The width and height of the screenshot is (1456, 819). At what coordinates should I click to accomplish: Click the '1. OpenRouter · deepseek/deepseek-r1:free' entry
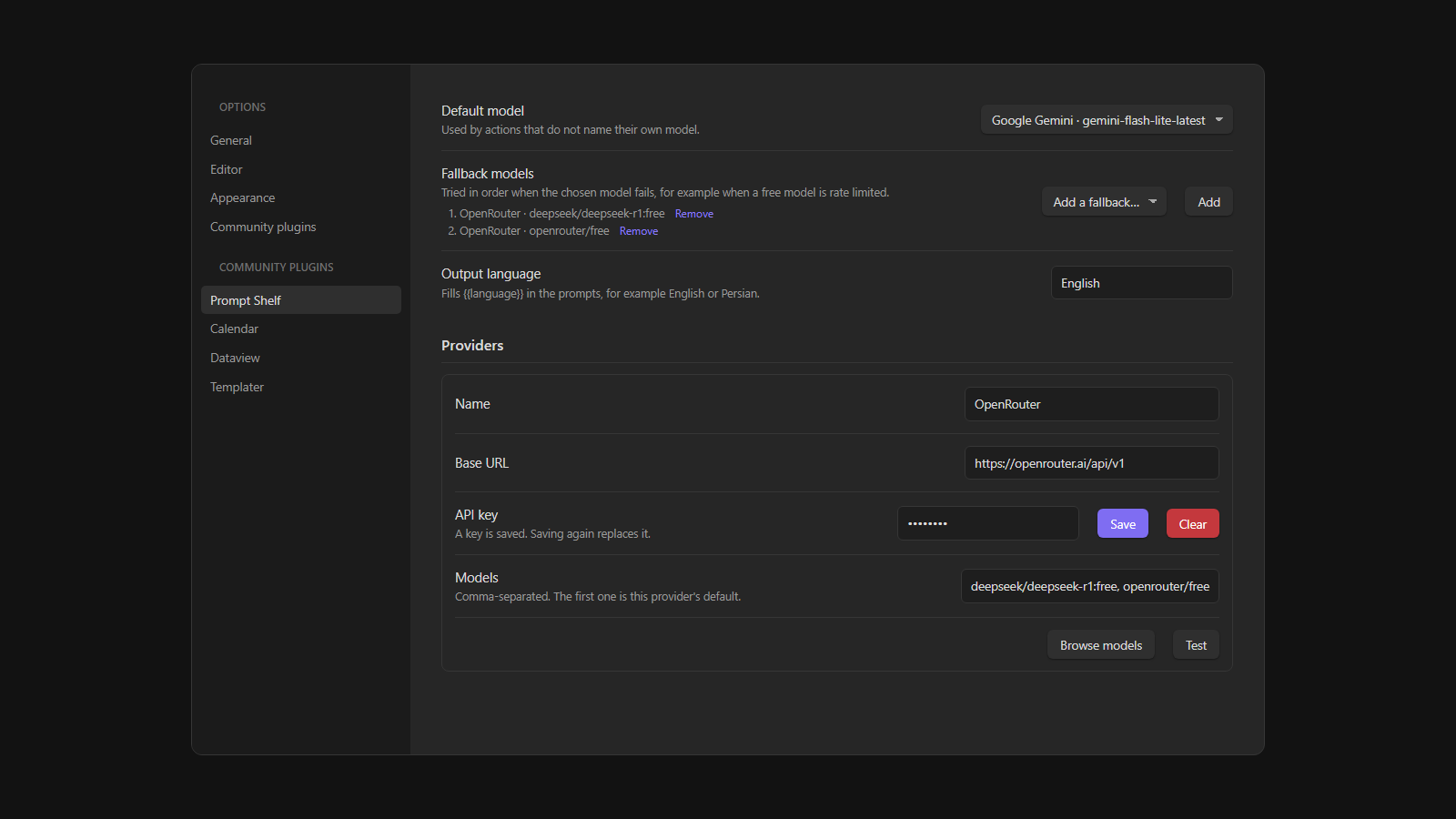click(557, 214)
